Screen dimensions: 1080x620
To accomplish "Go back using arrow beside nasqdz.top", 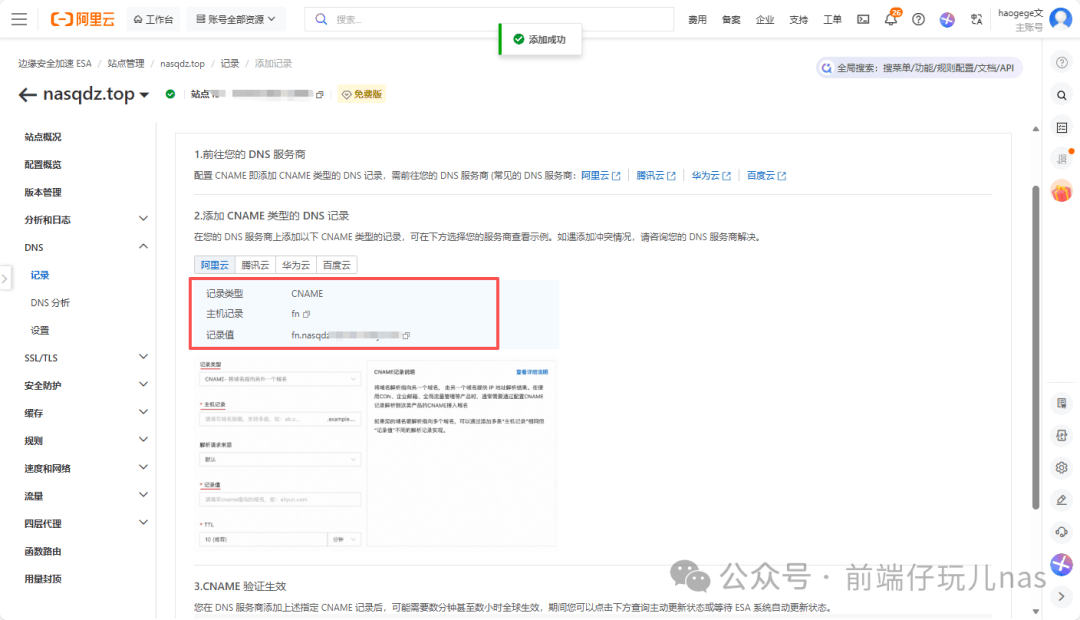I will tap(27, 95).
